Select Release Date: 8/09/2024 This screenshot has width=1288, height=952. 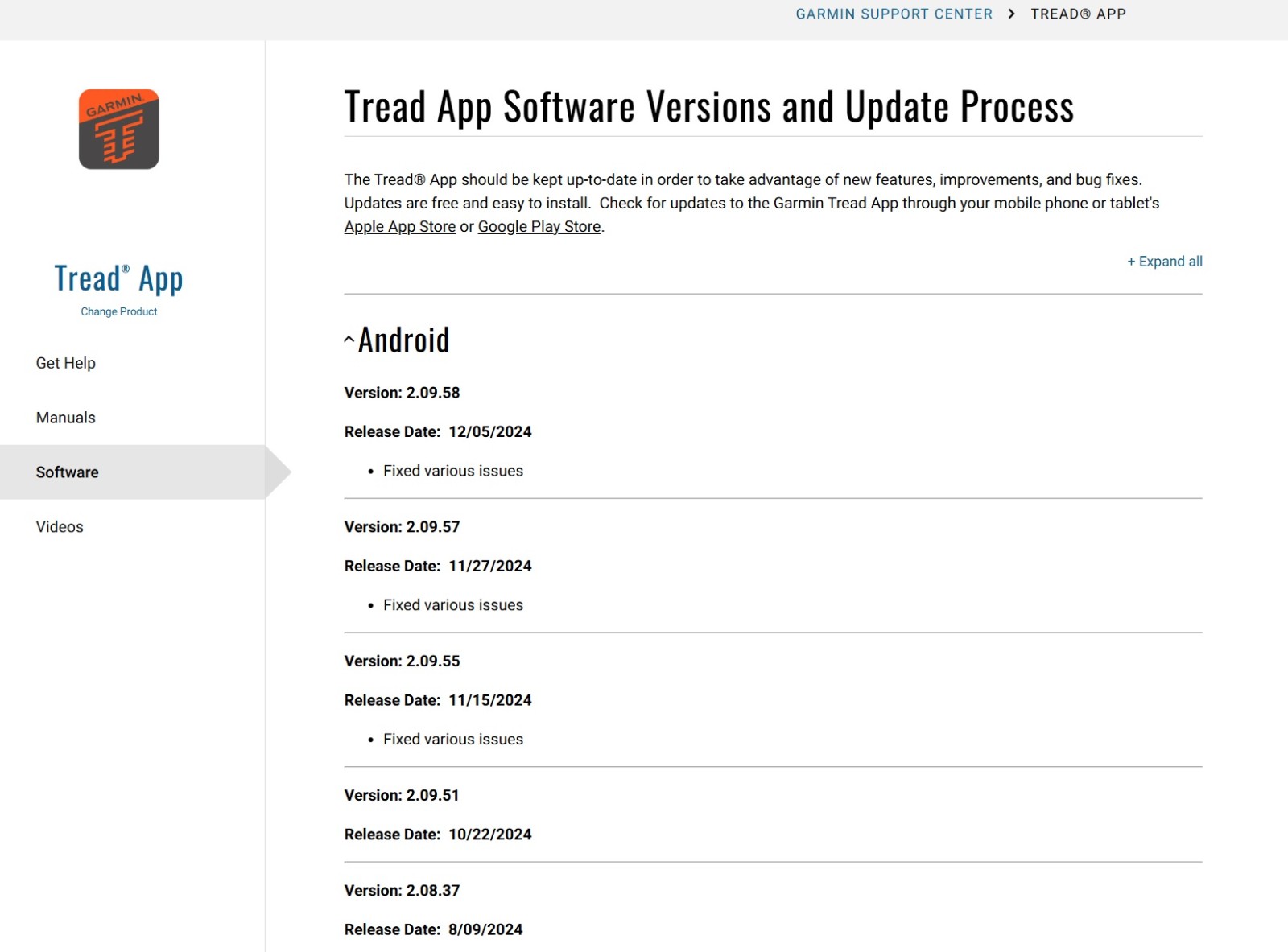tap(433, 930)
